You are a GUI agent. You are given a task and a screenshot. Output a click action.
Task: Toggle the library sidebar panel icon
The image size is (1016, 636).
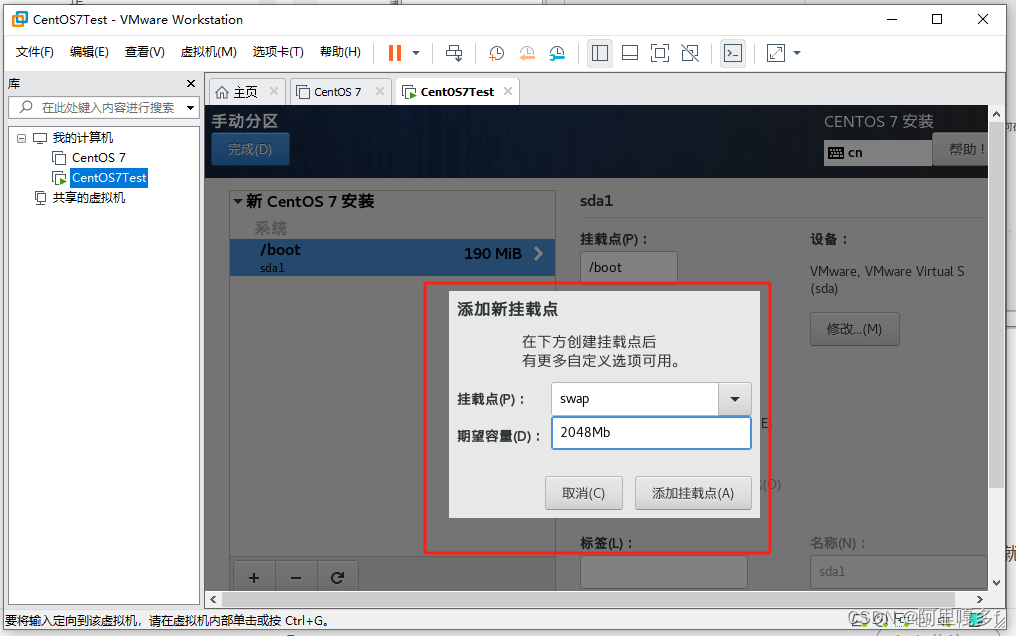[x=600, y=53]
